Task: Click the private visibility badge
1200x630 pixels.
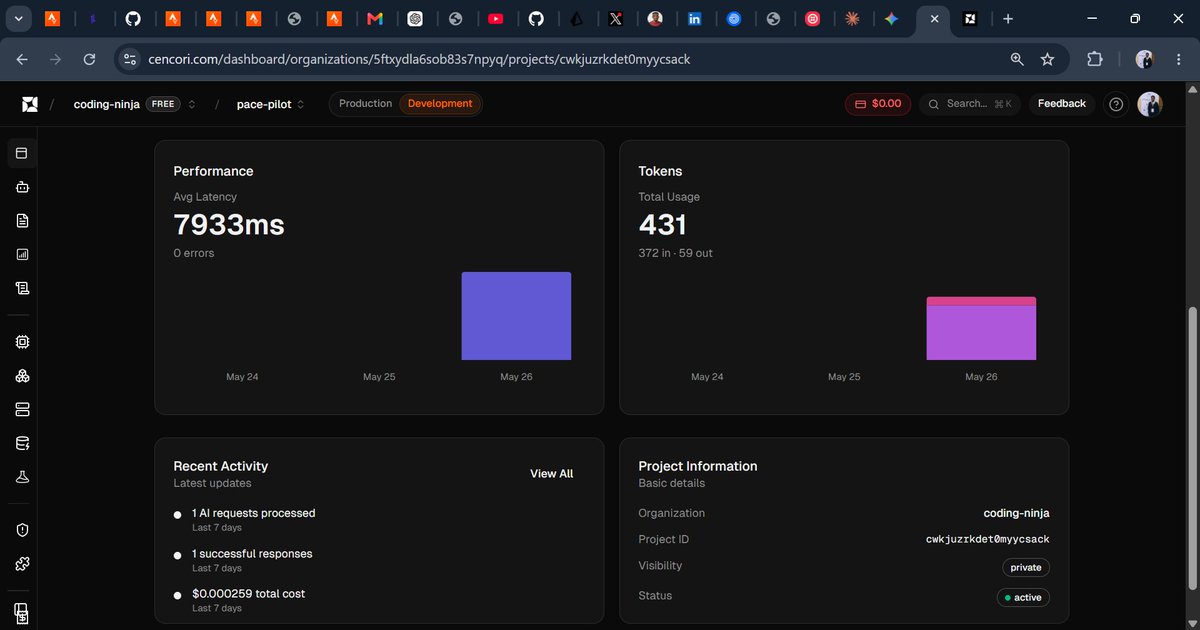Action: [x=1026, y=567]
